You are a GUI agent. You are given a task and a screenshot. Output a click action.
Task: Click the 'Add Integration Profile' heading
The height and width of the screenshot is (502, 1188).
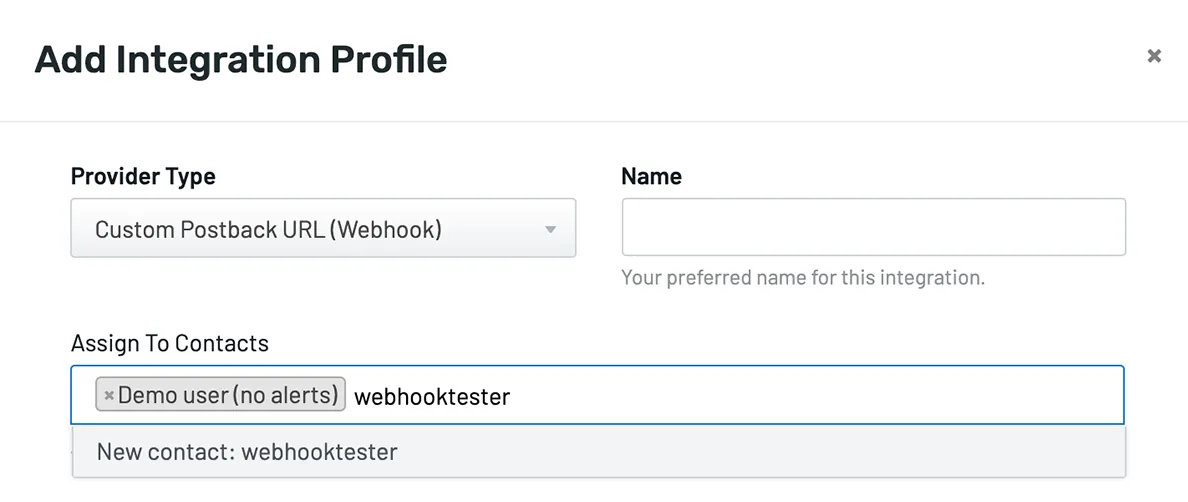241,60
